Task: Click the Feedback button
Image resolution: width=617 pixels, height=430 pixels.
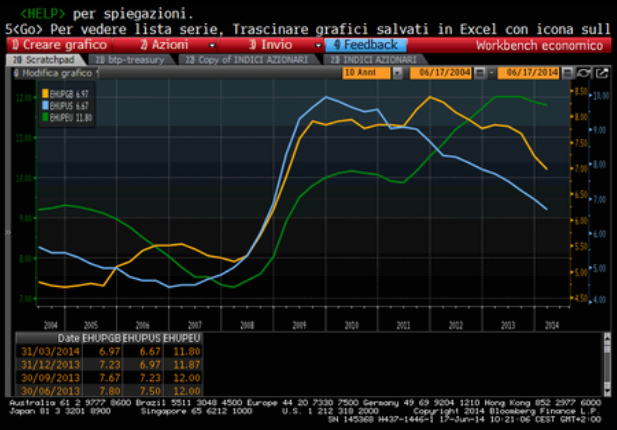Action: pos(365,45)
